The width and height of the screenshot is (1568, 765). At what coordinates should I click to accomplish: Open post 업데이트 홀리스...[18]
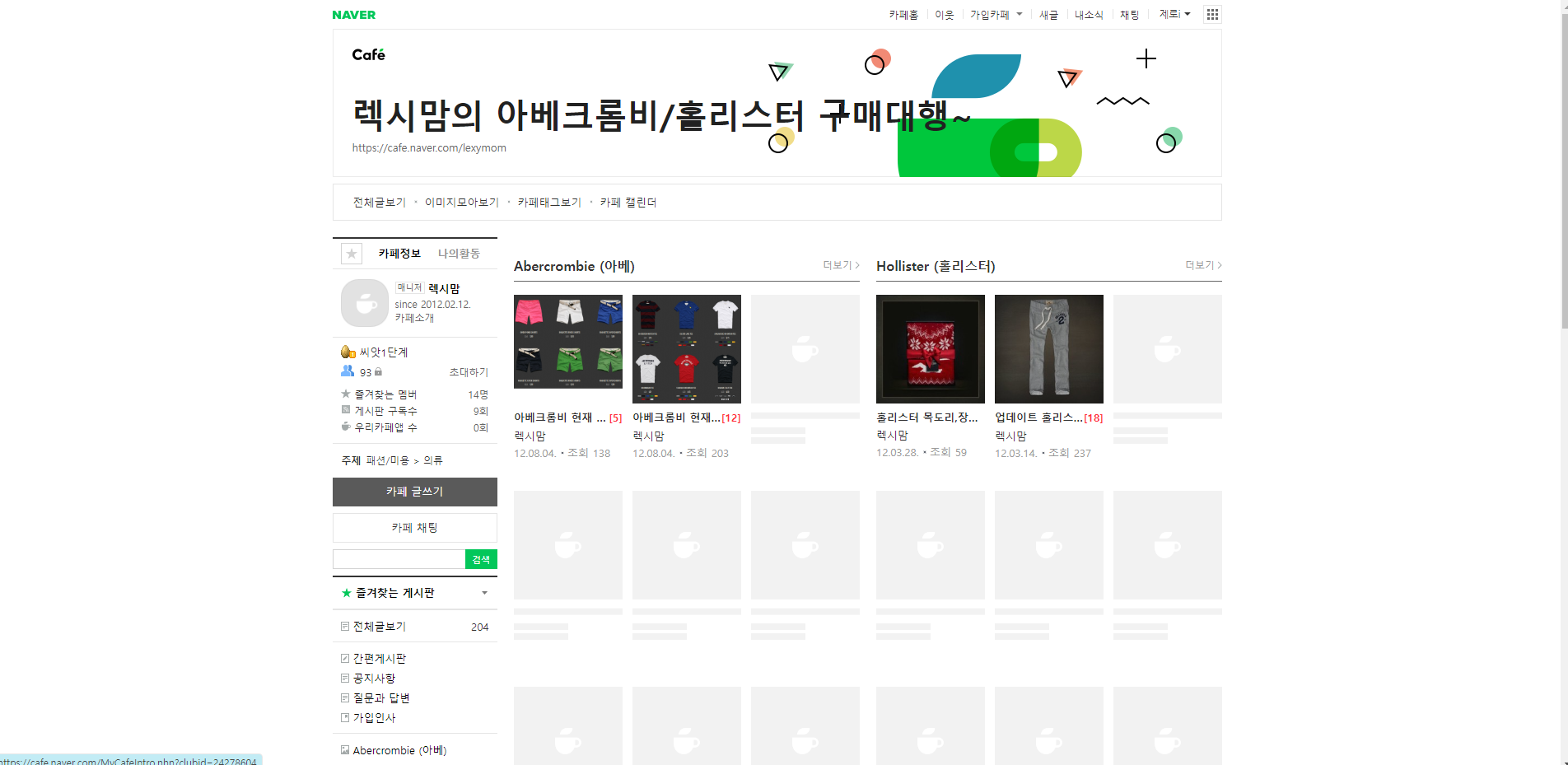(1049, 418)
